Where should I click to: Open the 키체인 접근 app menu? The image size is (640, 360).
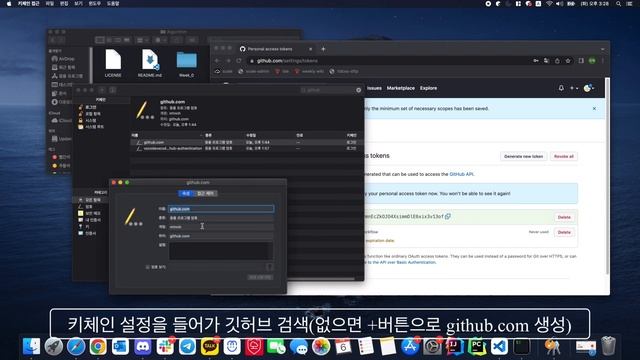28,4
